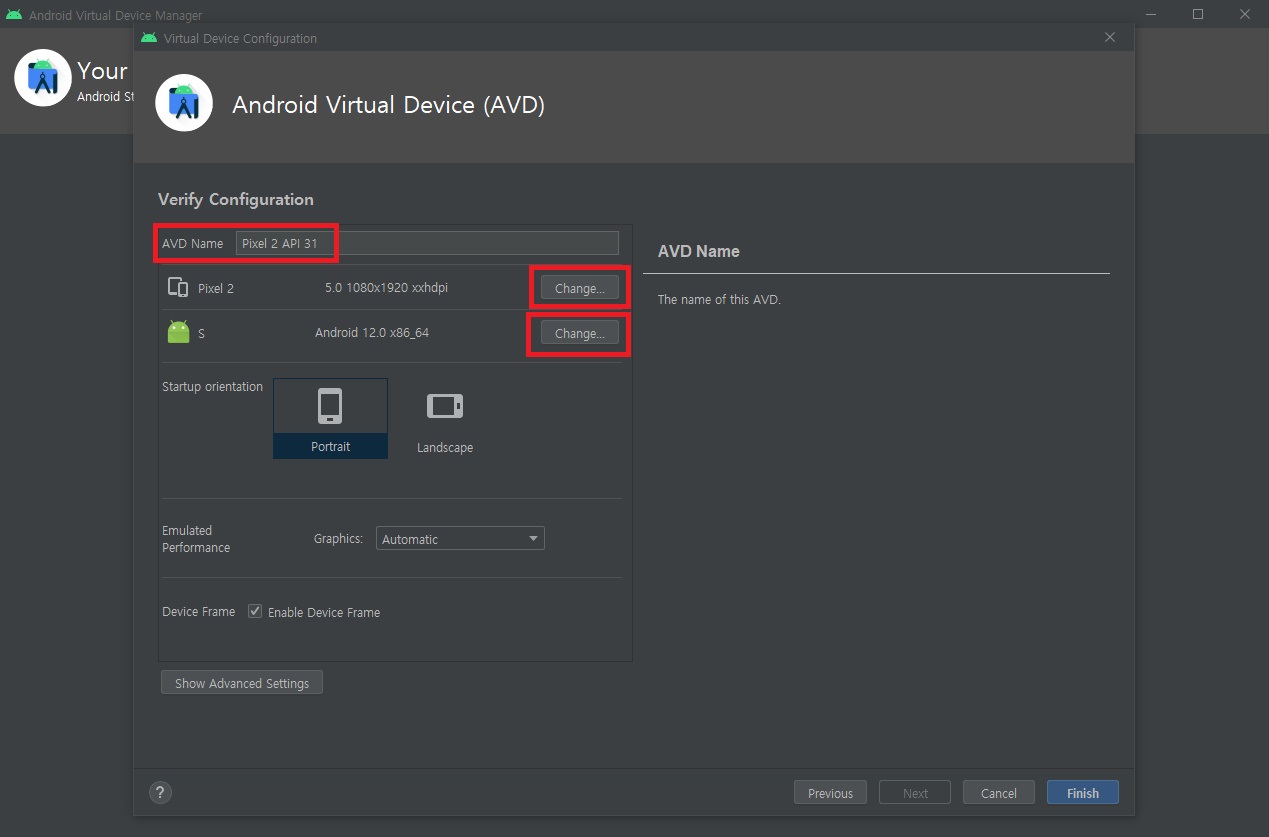Viewport: 1269px width, 837px height.
Task: Change the Android 12.0 system image
Action: tap(580, 333)
